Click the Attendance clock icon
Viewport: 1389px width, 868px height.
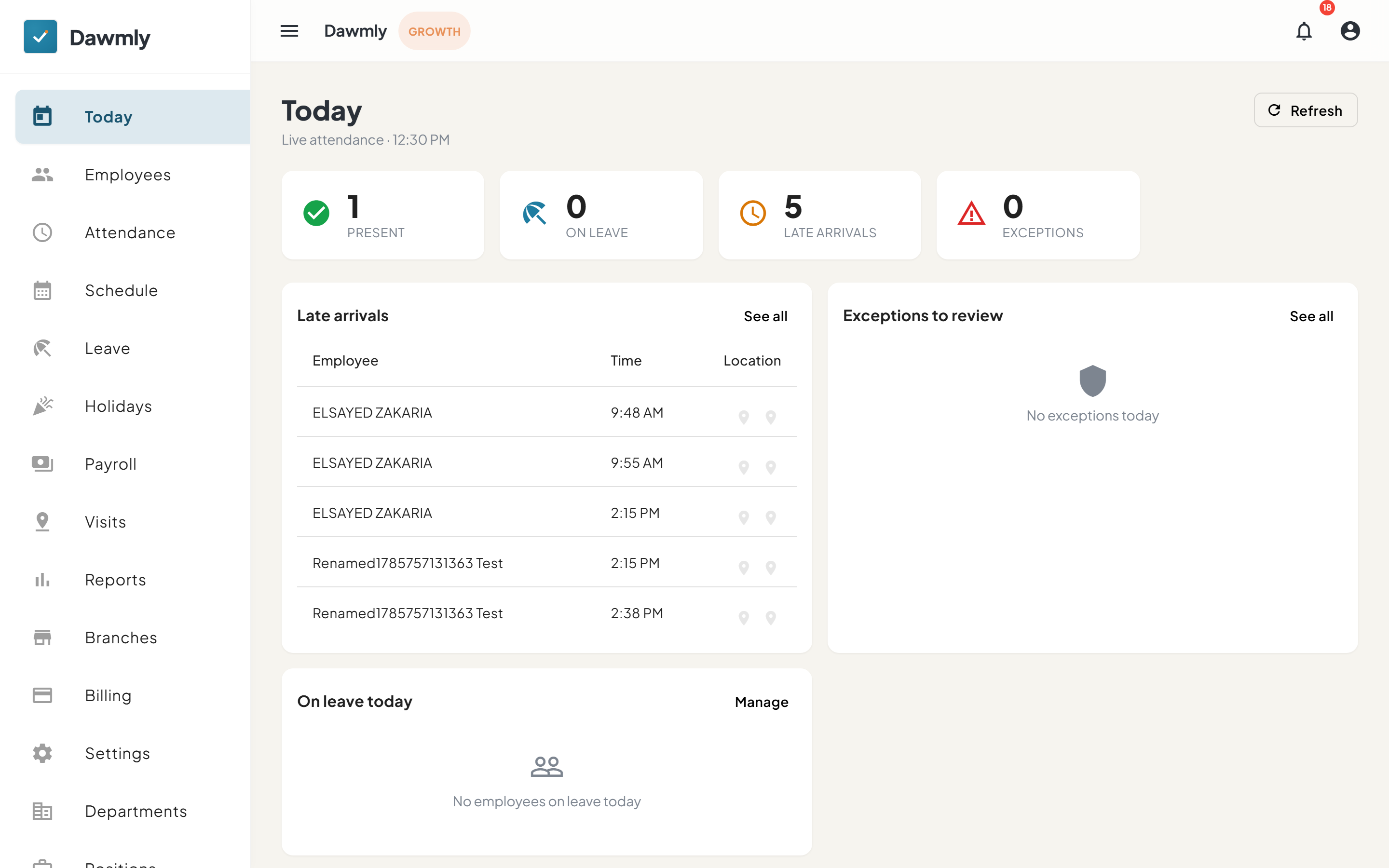coord(42,232)
